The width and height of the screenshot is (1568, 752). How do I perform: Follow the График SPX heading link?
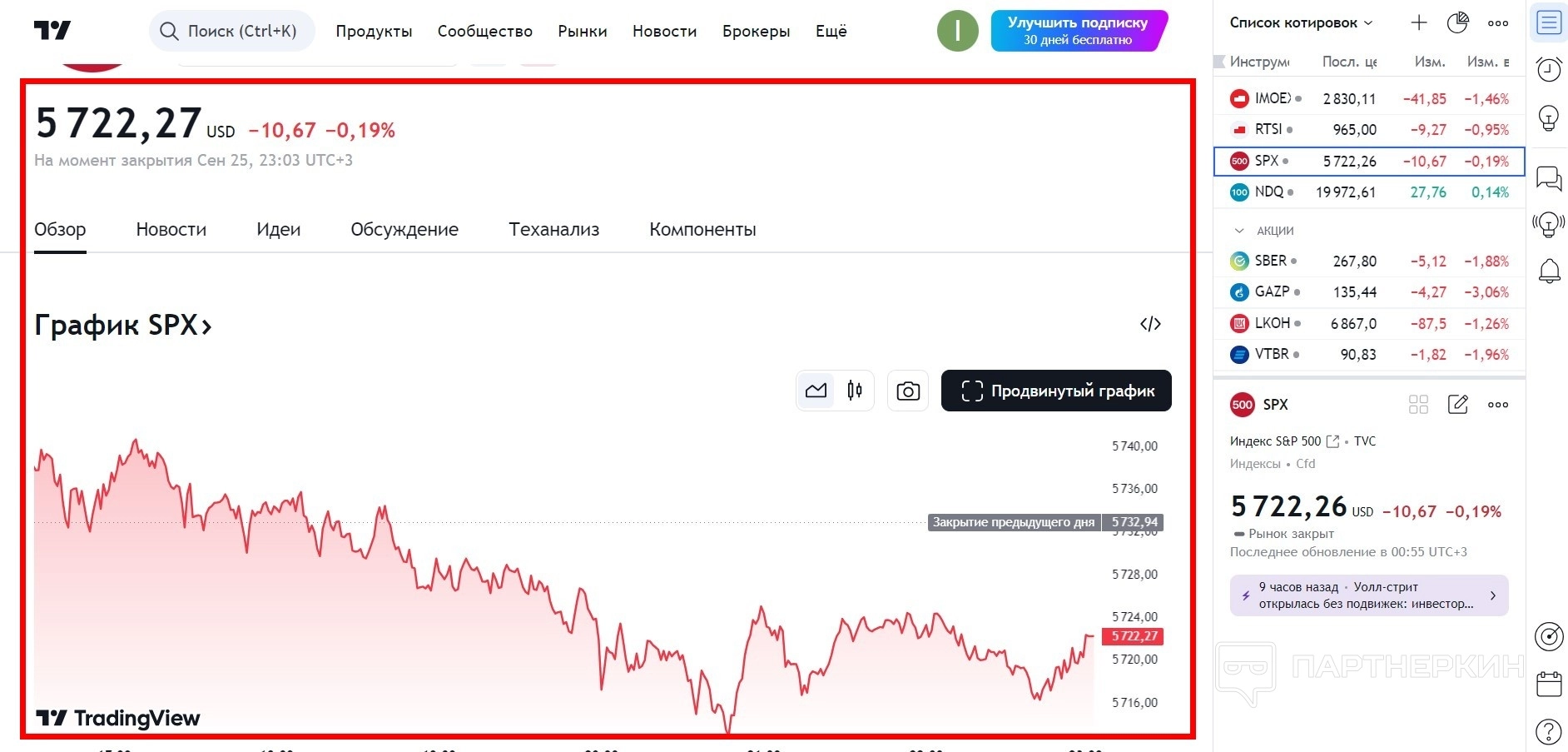click(x=123, y=325)
